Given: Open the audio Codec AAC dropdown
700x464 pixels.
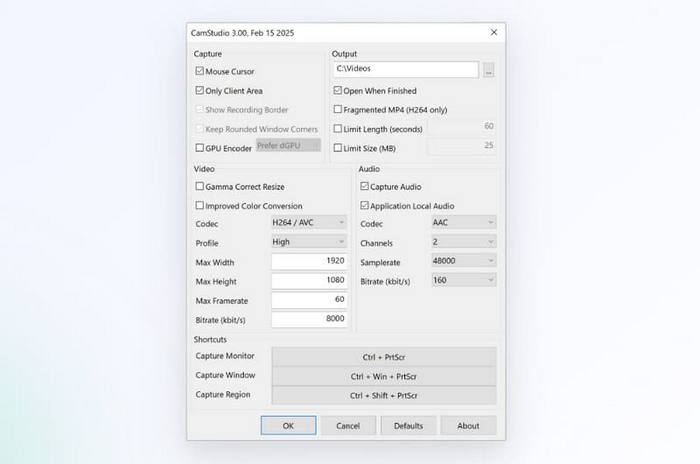Looking at the screenshot, I should 463,223.
